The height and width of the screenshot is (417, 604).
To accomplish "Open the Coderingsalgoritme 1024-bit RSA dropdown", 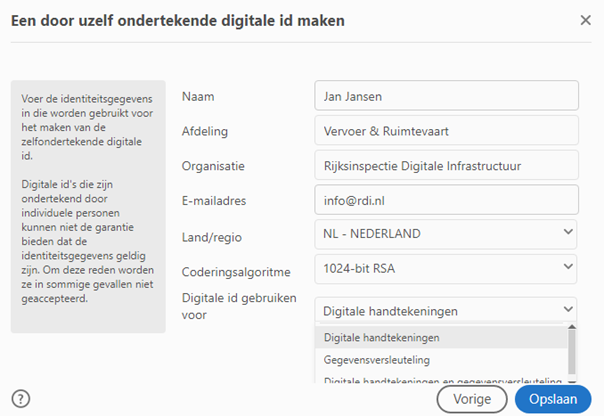I will coord(446,268).
